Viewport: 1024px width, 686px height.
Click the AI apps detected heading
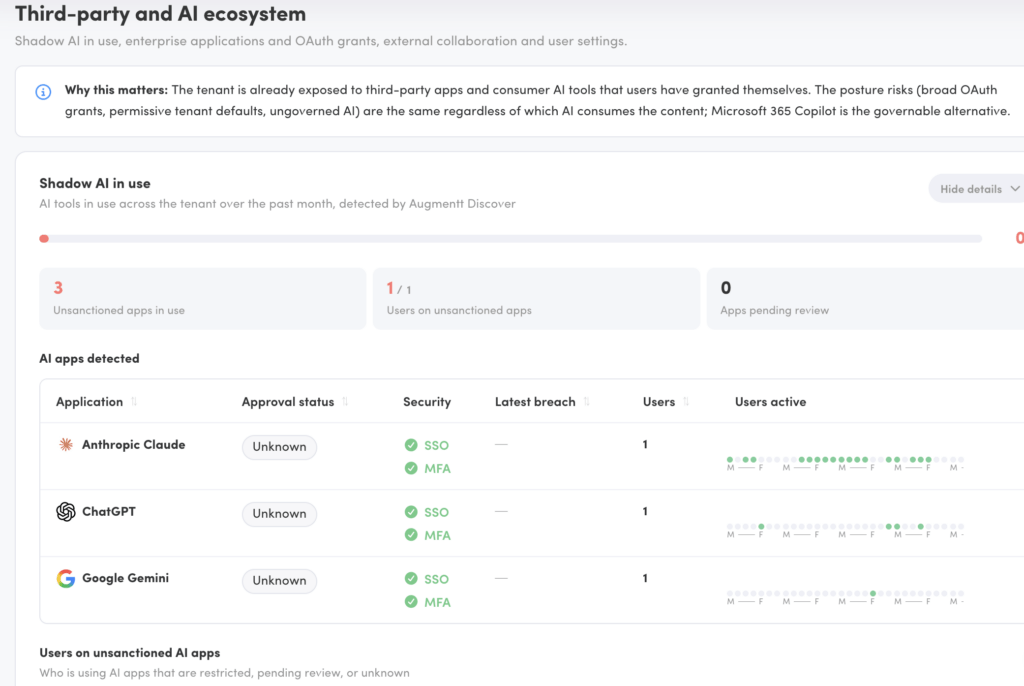[x=89, y=359]
